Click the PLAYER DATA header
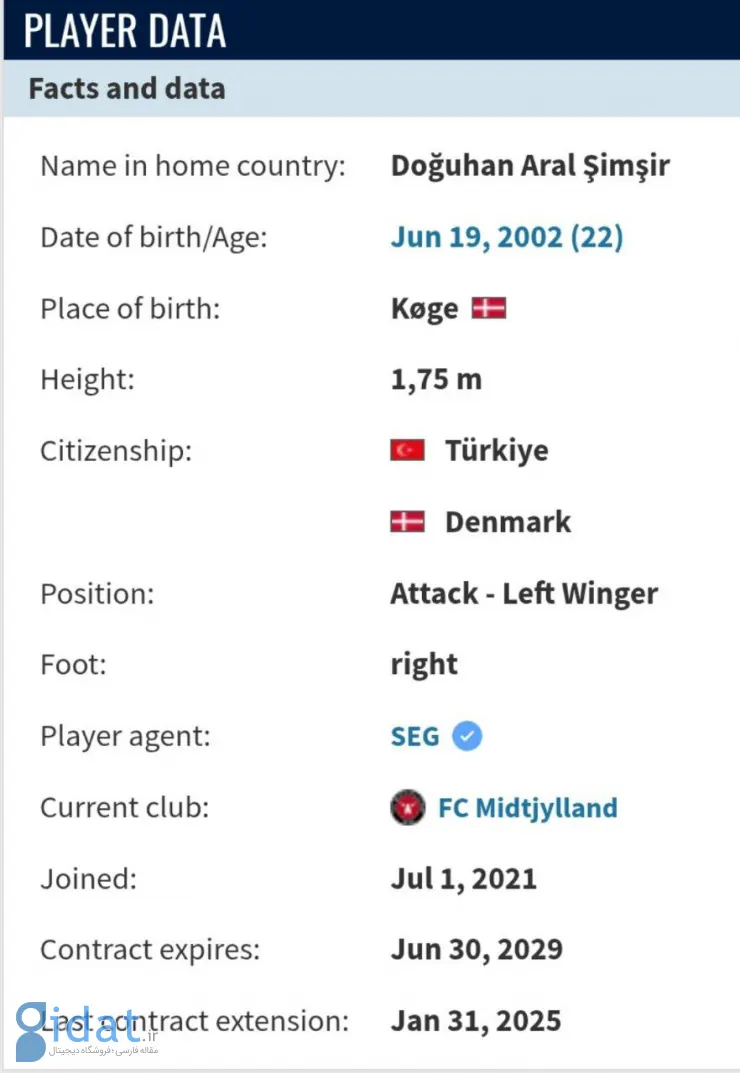Image resolution: width=740 pixels, height=1073 pixels. [x=125, y=31]
